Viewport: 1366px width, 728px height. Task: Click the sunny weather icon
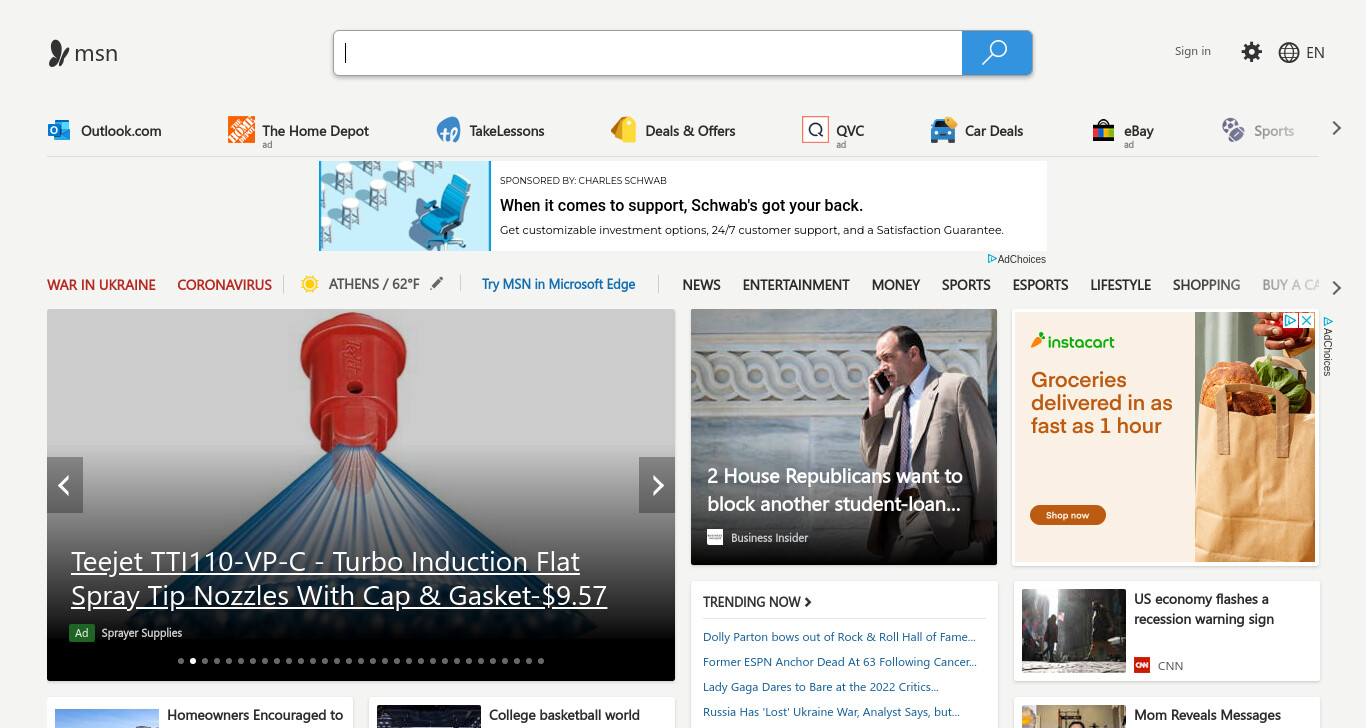coord(310,284)
